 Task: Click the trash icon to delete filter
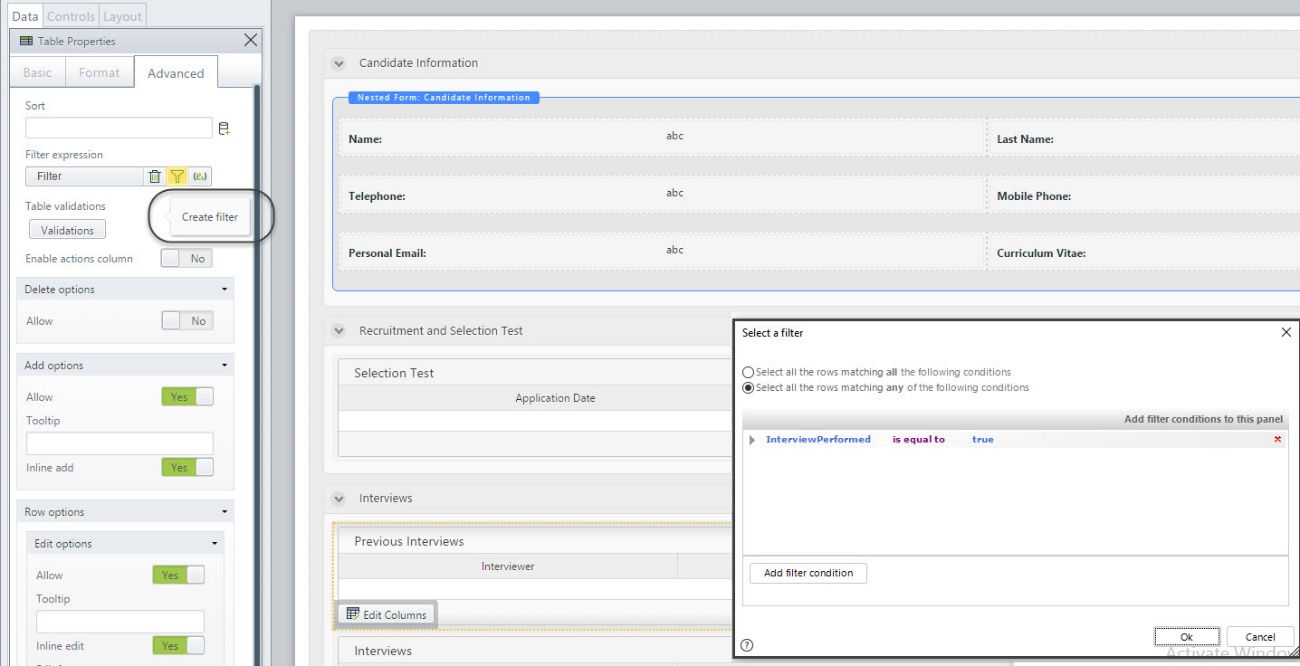point(155,176)
